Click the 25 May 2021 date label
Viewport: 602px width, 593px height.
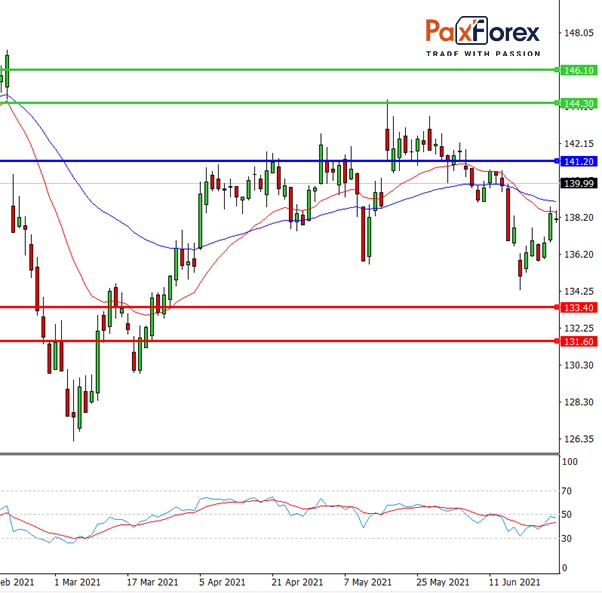point(442,582)
